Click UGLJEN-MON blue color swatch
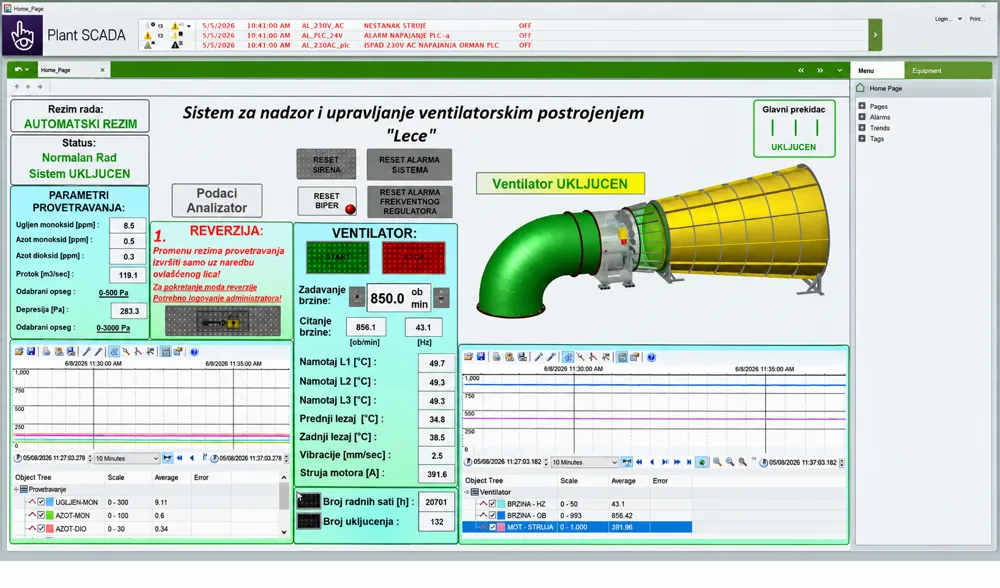This screenshot has height=588, width=1000. 50,502
